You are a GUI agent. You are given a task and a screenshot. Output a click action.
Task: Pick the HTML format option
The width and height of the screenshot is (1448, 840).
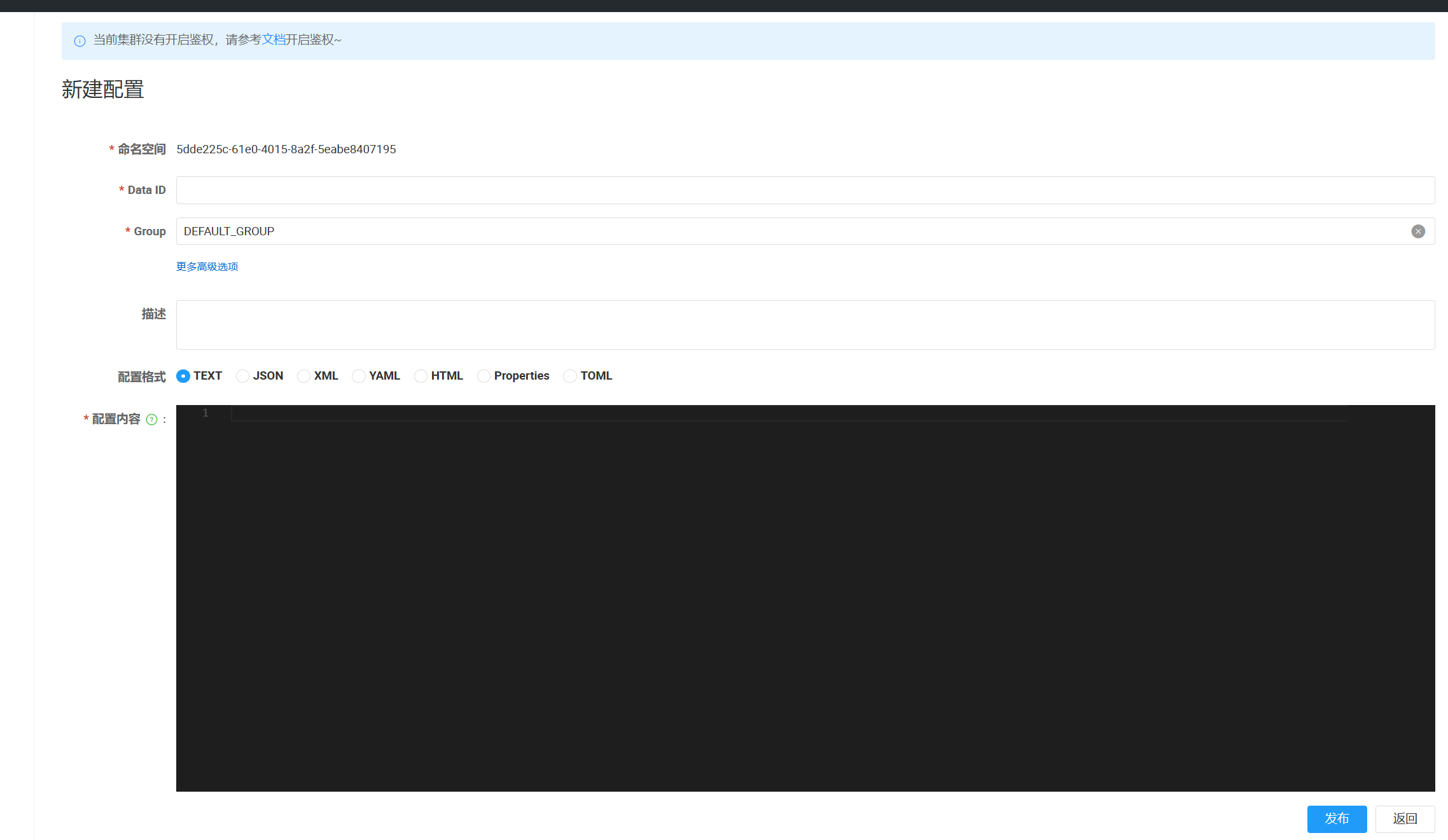pyautogui.click(x=421, y=376)
